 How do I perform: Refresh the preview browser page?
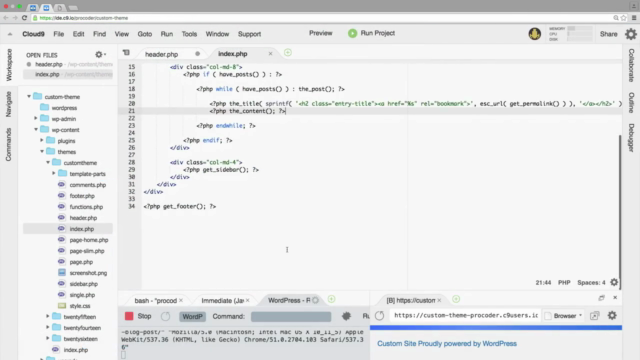click(380, 316)
